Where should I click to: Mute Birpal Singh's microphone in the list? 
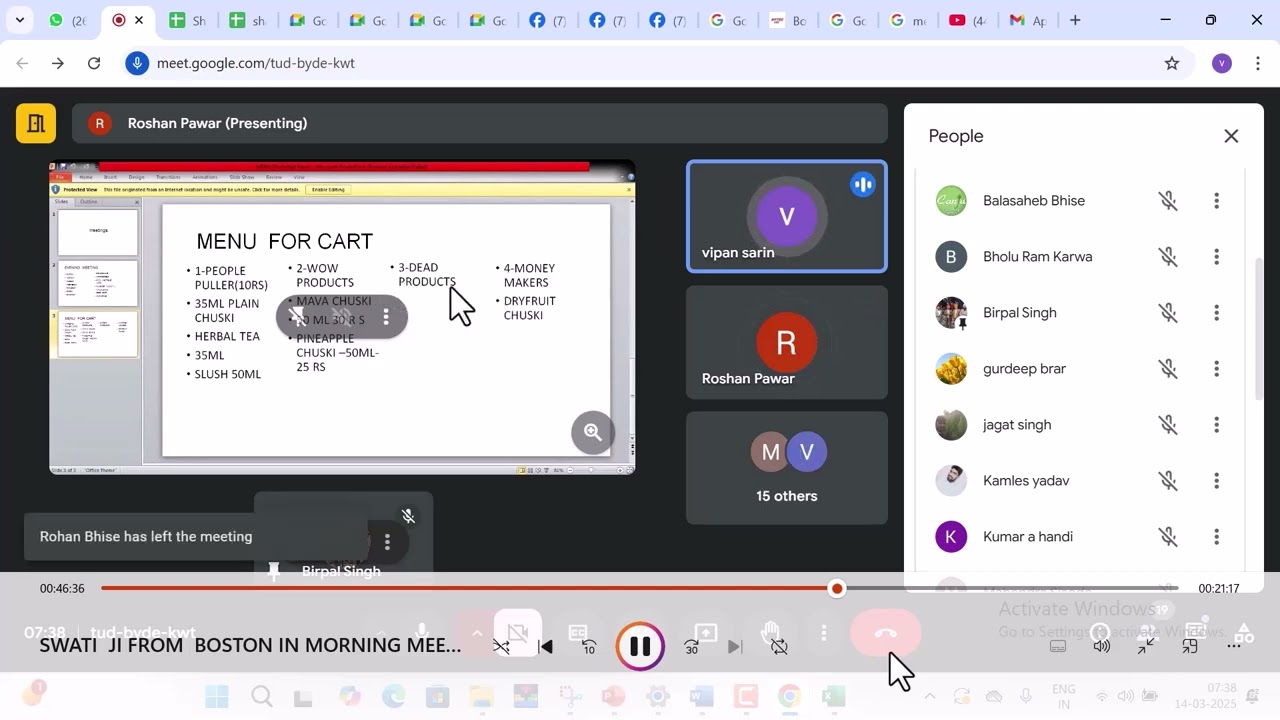(1167, 313)
